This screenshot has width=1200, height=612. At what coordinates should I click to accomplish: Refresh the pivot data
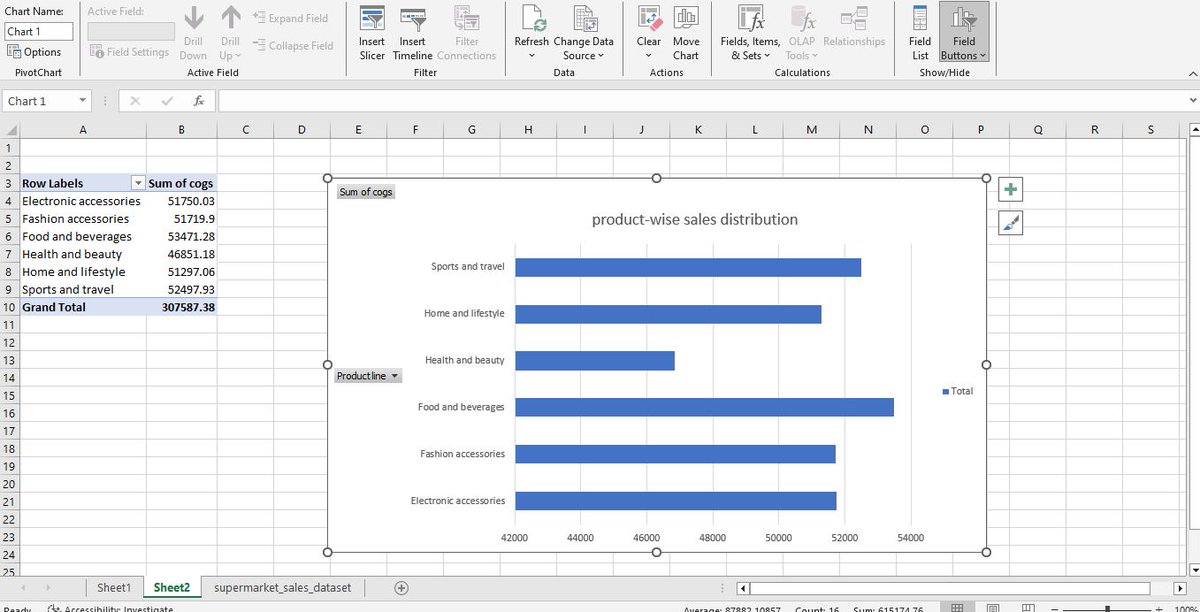pyautogui.click(x=531, y=24)
